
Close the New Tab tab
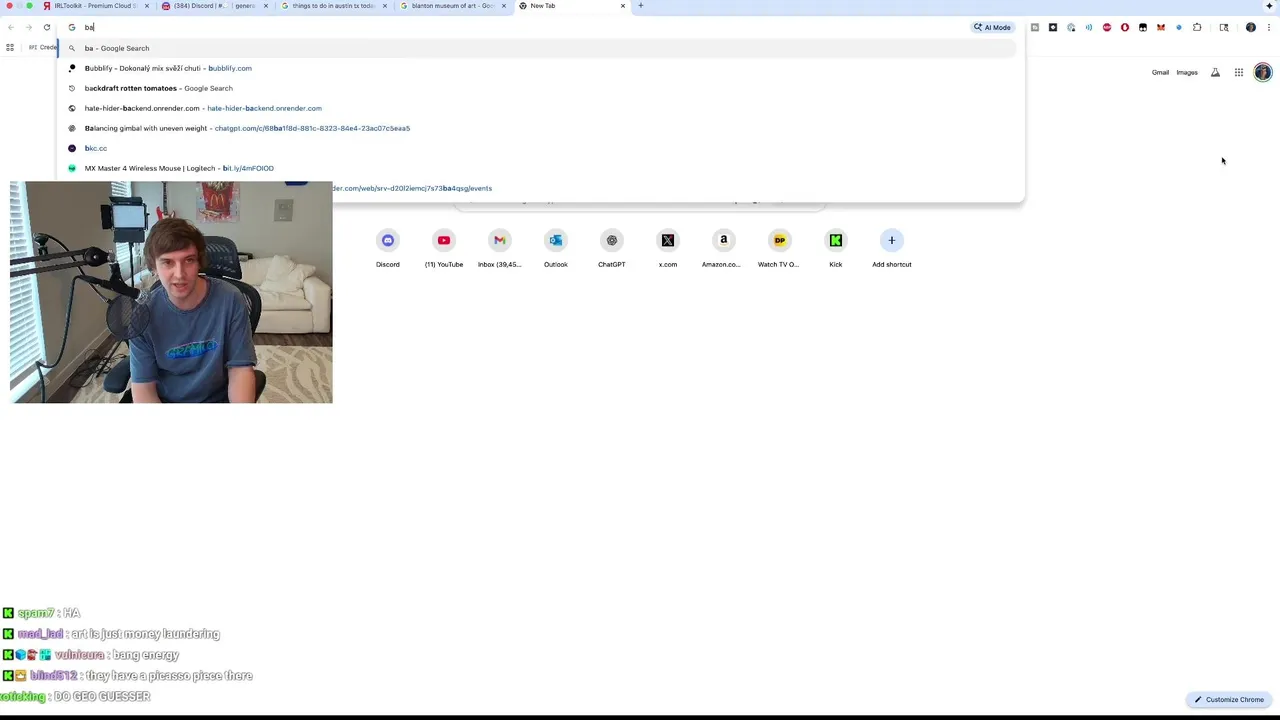[623, 6]
